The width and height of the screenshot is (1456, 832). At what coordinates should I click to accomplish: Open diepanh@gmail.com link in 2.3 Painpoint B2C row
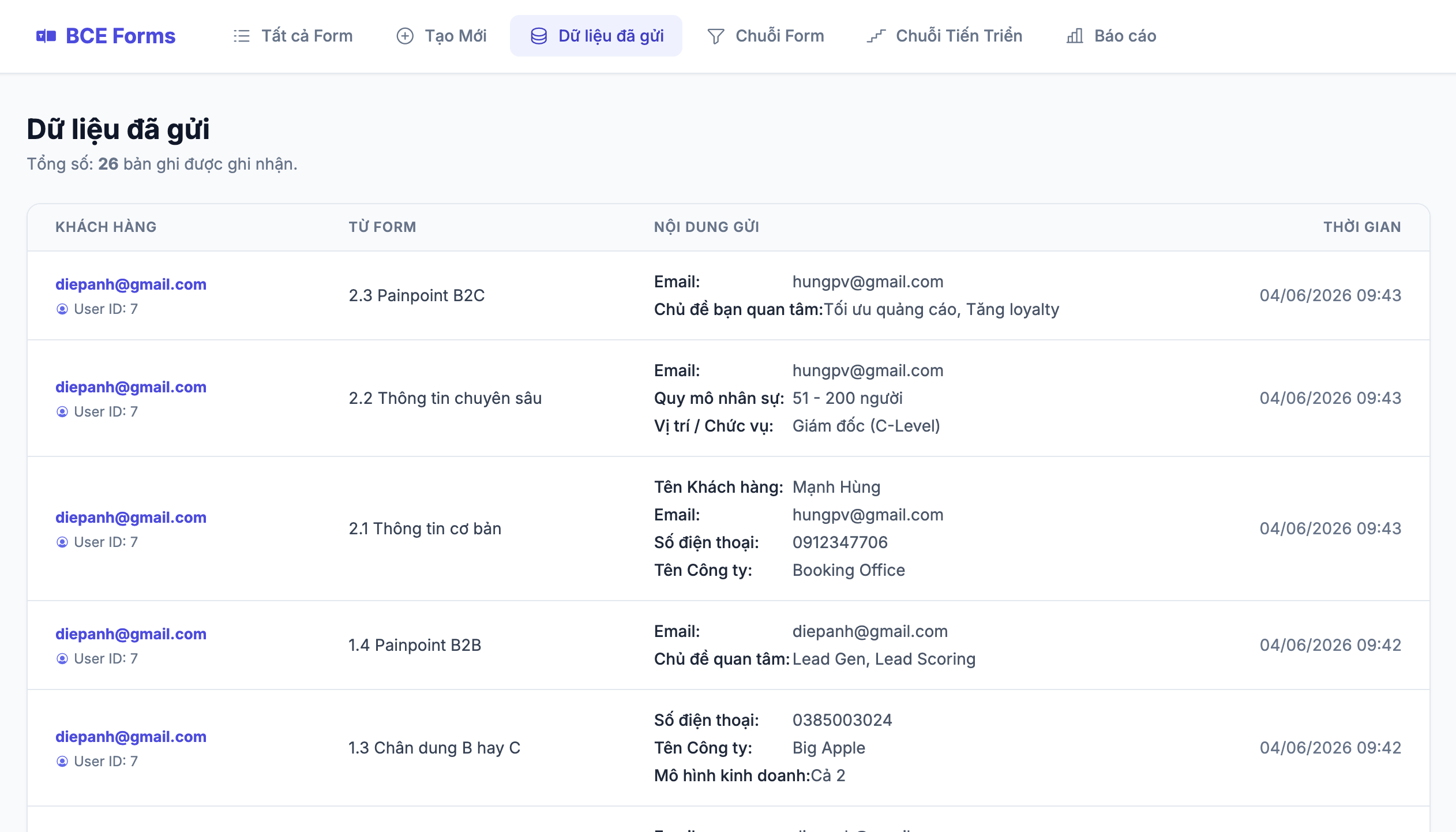point(131,284)
